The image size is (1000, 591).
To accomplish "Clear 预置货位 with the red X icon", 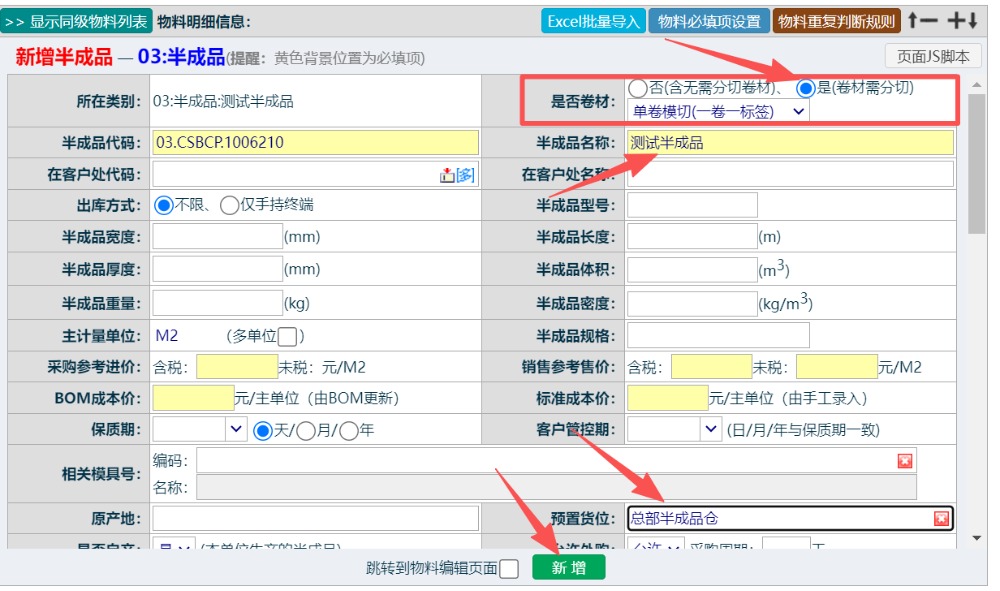I will pos(941,518).
